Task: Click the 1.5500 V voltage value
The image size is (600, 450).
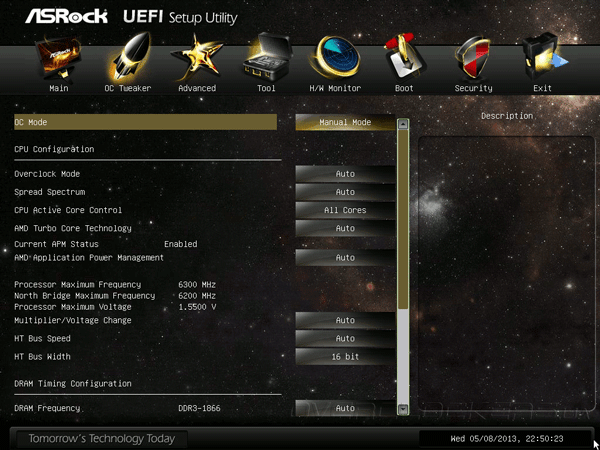Action: point(197,307)
